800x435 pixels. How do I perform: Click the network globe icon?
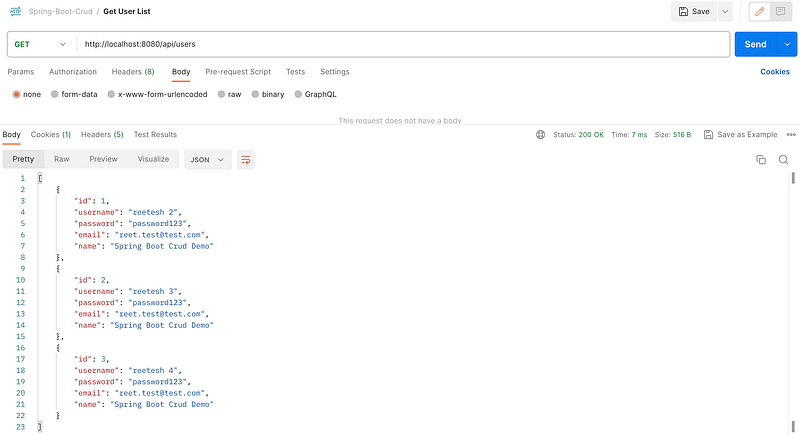pyautogui.click(x=540, y=135)
